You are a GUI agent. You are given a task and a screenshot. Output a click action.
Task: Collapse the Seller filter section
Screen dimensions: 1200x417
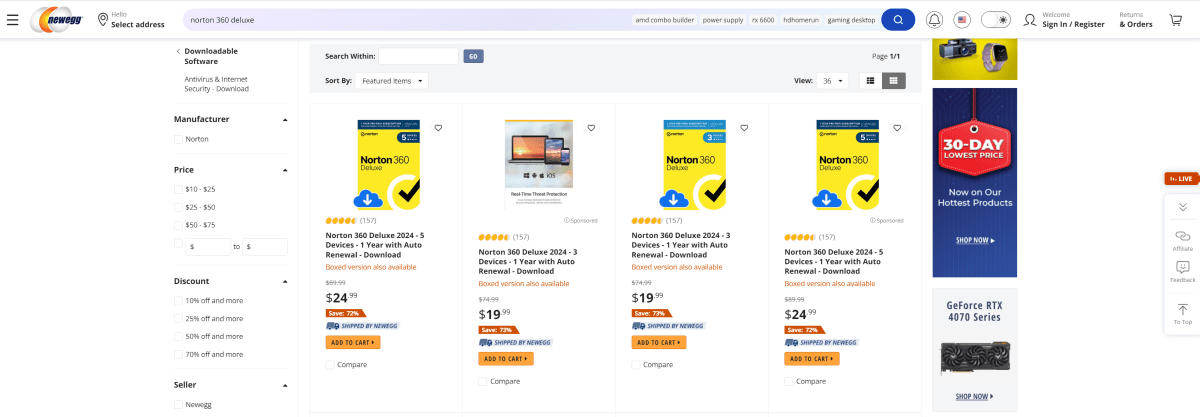click(x=285, y=386)
